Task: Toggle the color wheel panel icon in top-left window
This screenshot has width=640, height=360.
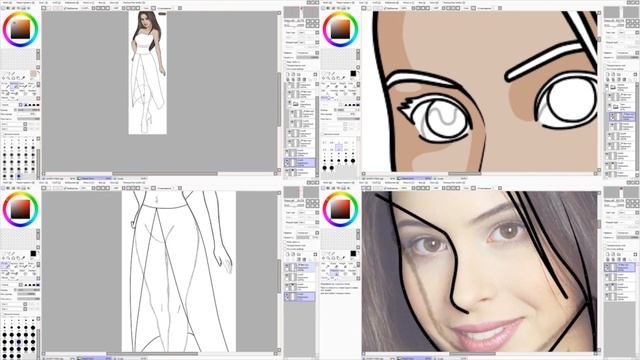Action: tap(2, 8)
